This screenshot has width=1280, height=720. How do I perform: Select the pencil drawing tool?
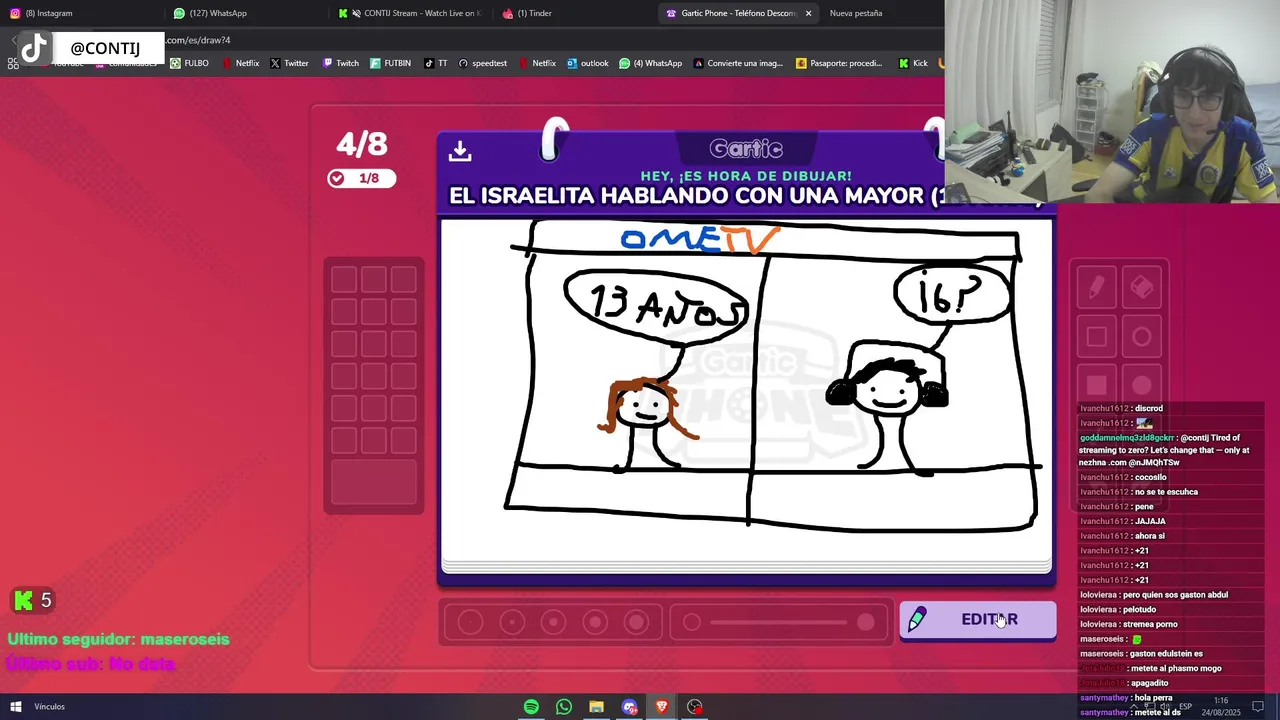1096,288
